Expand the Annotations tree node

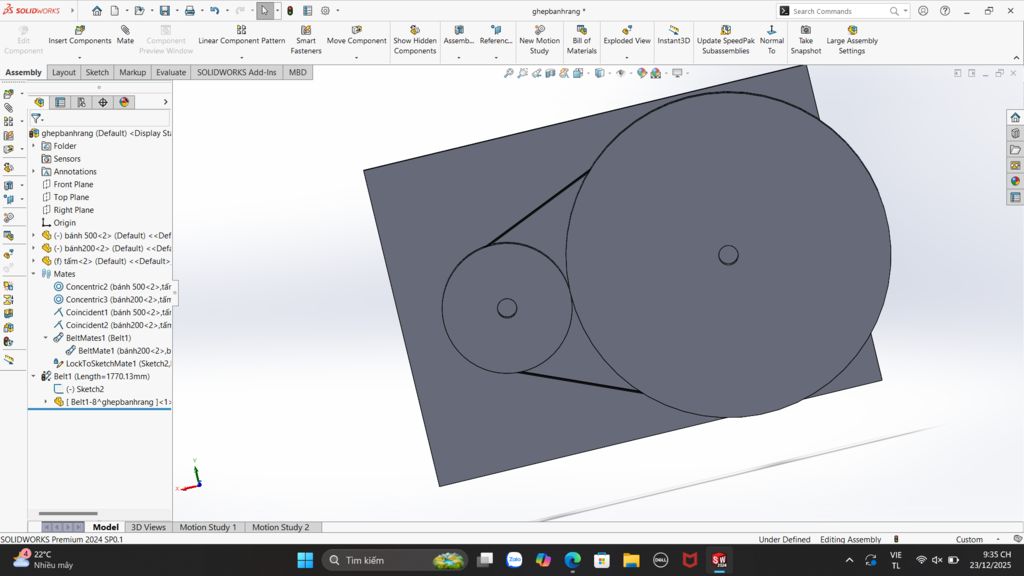click(34, 171)
